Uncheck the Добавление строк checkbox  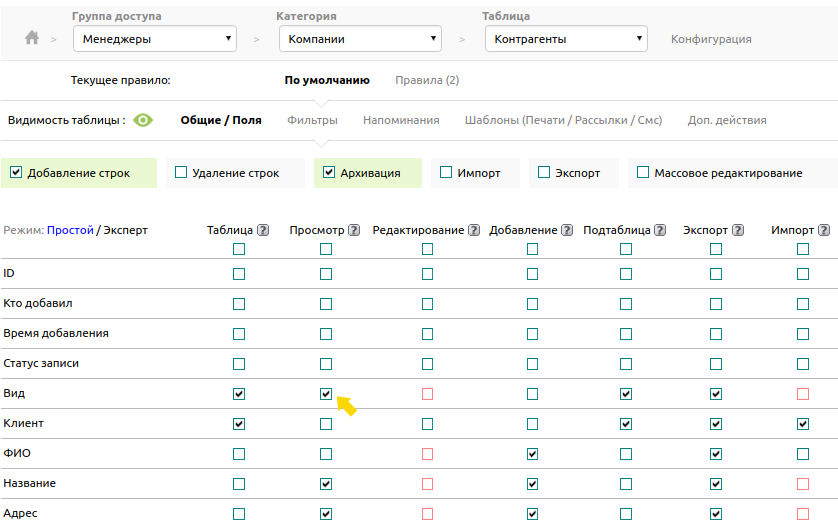(x=16, y=173)
